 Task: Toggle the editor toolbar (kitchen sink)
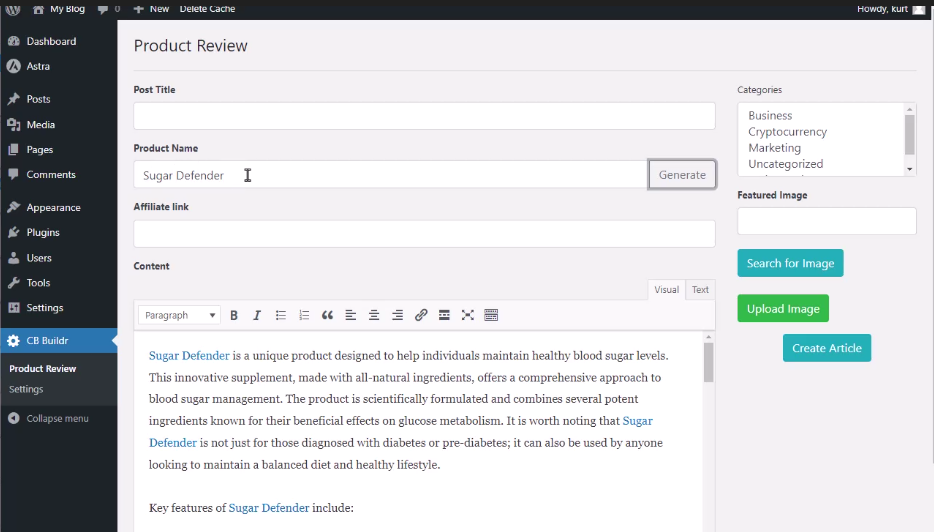491,315
